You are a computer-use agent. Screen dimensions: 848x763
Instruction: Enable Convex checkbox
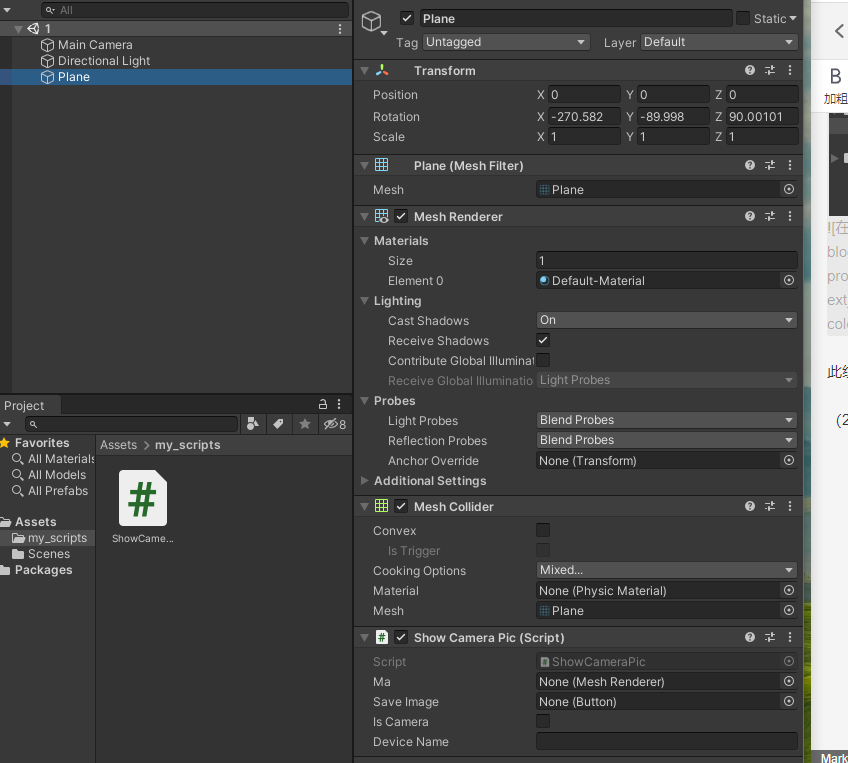pyautogui.click(x=543, y=530)
